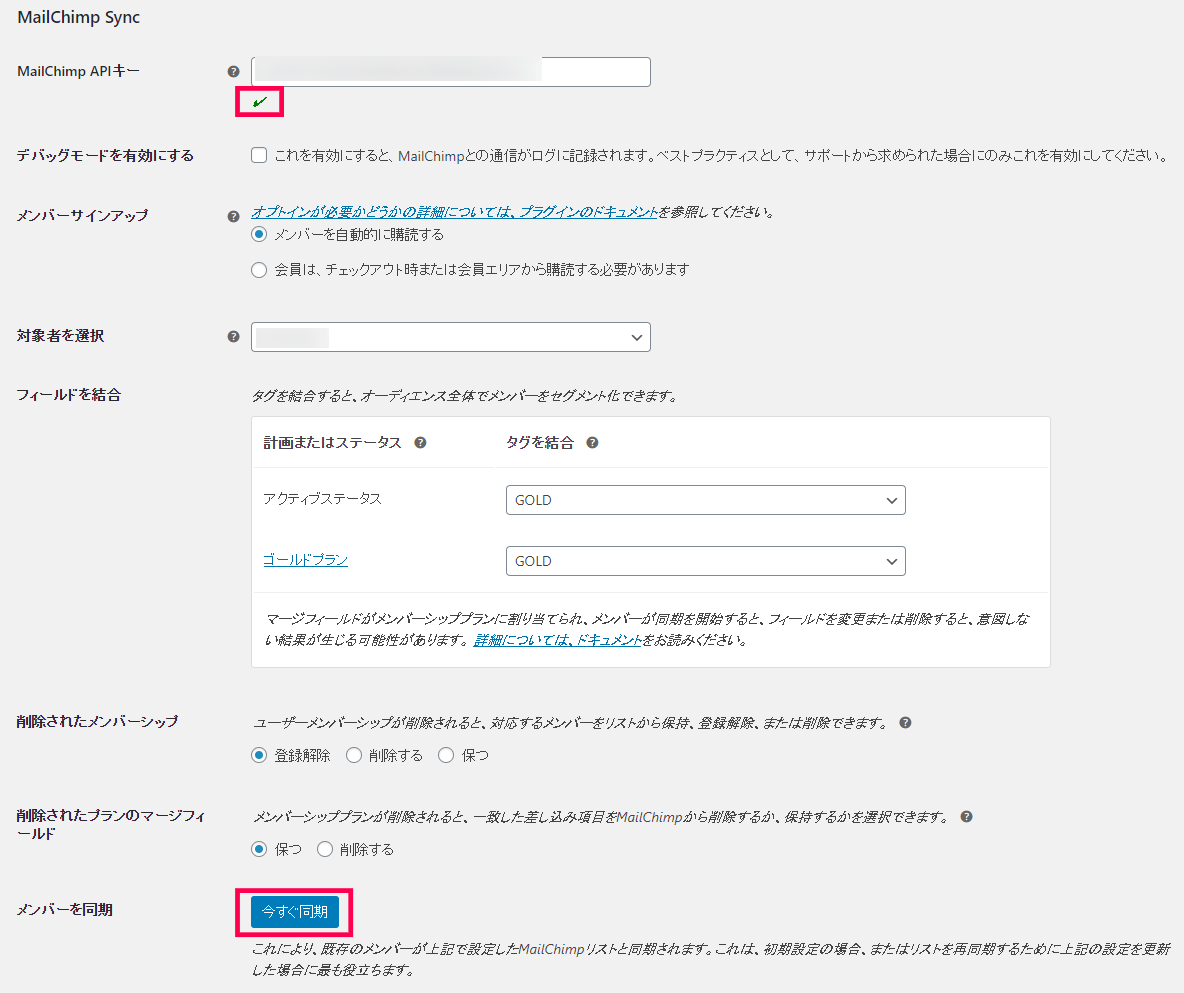Select メンバーを自動的に購読する radio option

click(259, 235)
